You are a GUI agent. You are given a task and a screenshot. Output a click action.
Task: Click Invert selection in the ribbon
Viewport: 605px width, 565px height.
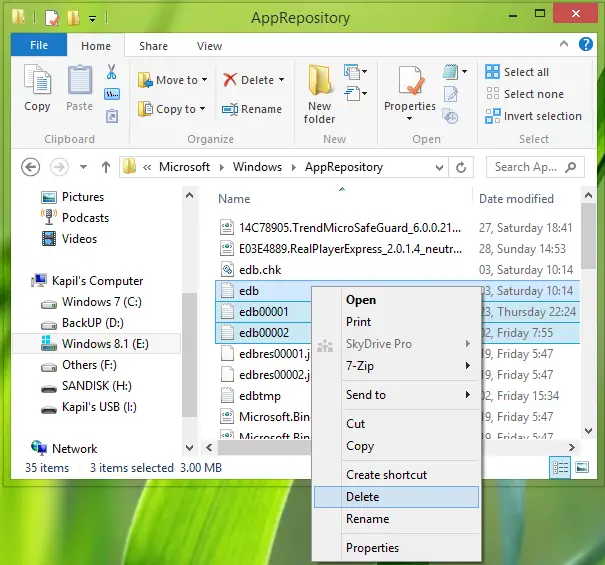(533, 116)
